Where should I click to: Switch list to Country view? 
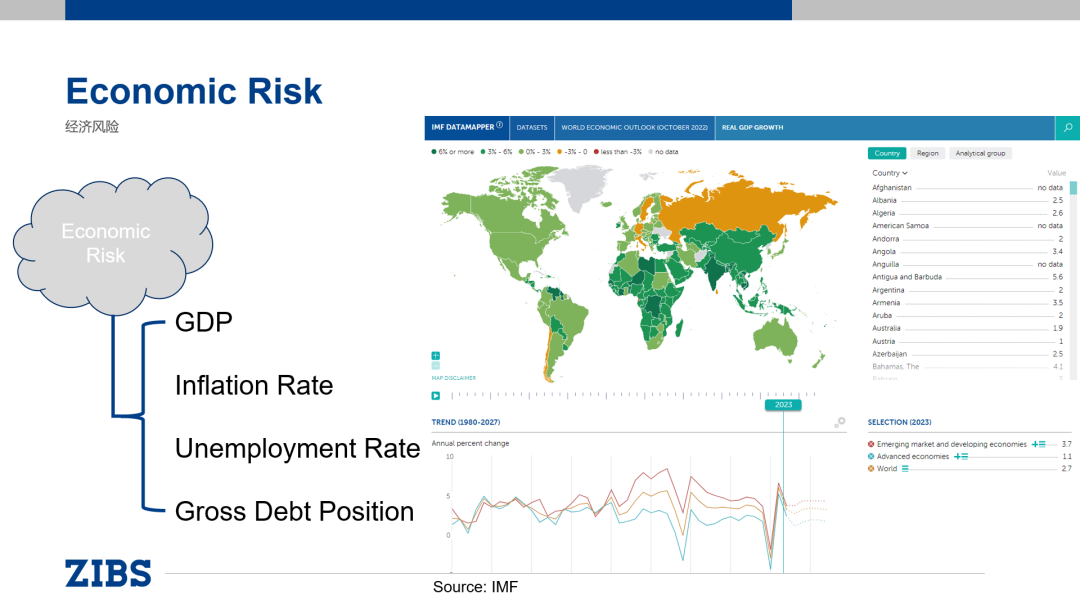point(886,154)
